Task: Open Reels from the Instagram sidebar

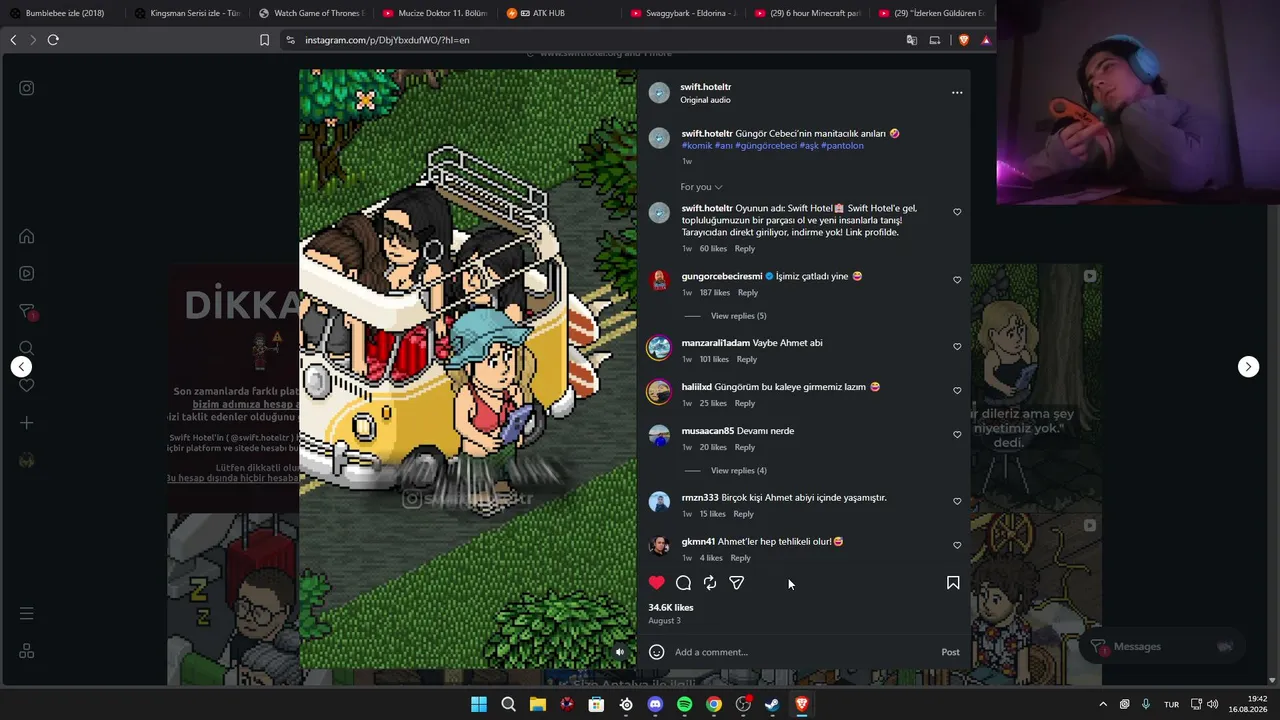Action: (27, 273)
